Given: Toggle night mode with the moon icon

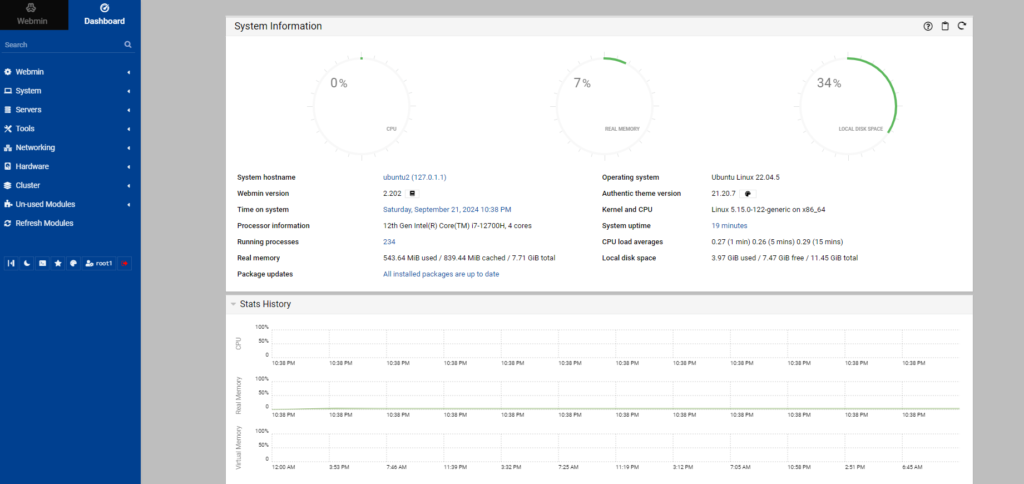Looking at the screenshot, I should tap(27, 263).
